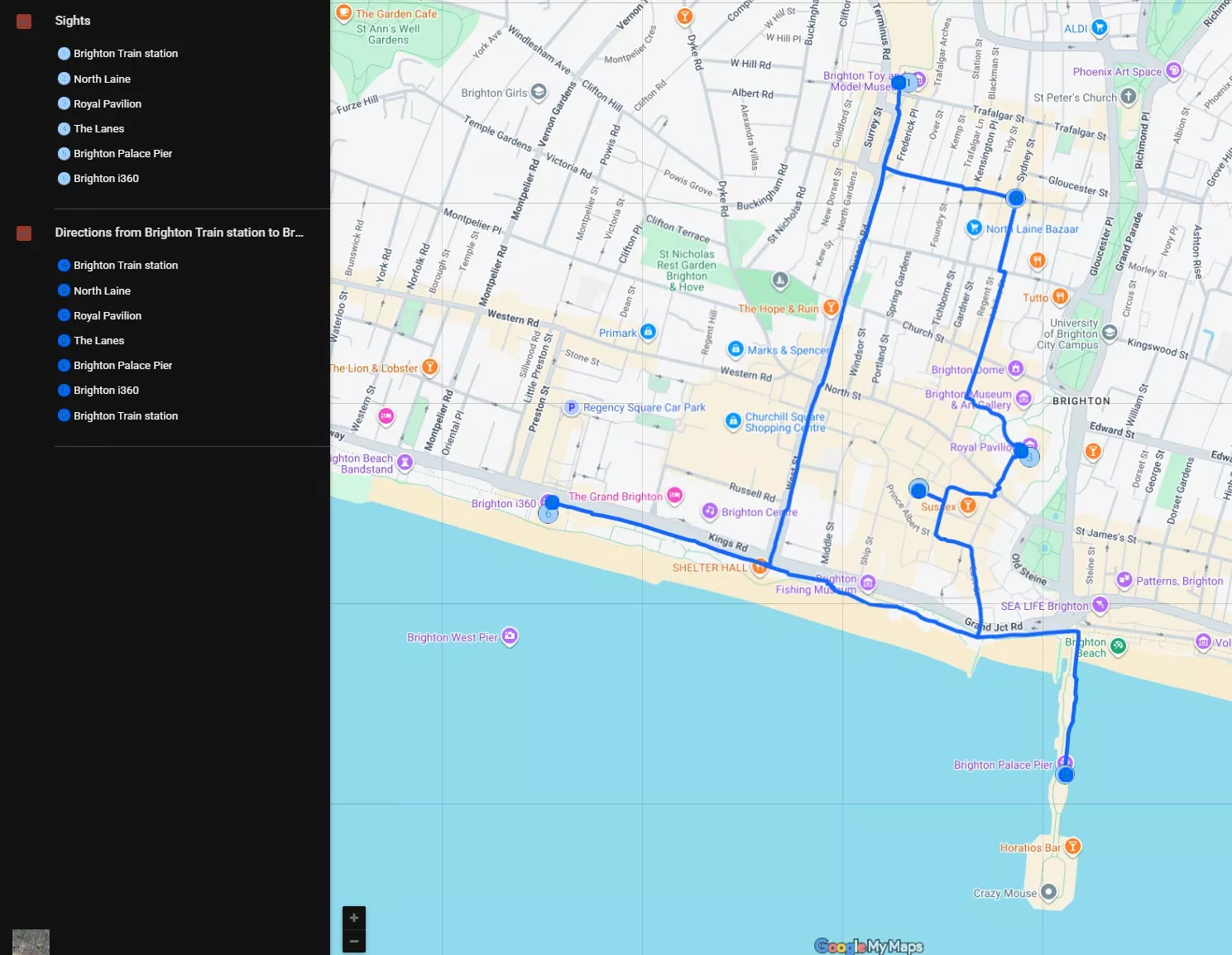
Task: Click the Brighton Train station route waypoint
Action: [x=899, y=83]
